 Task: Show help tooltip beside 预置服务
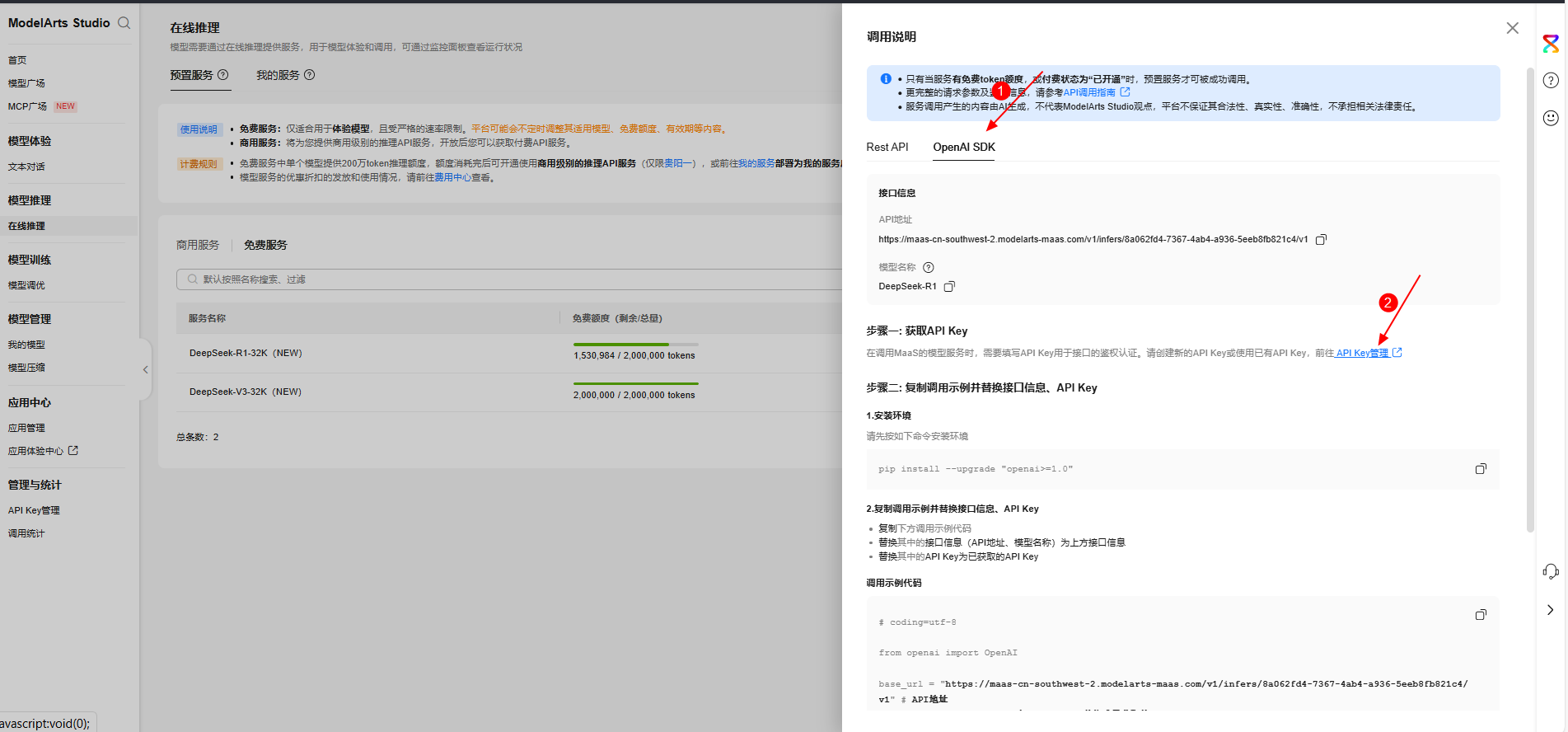[x=222, y=75]
